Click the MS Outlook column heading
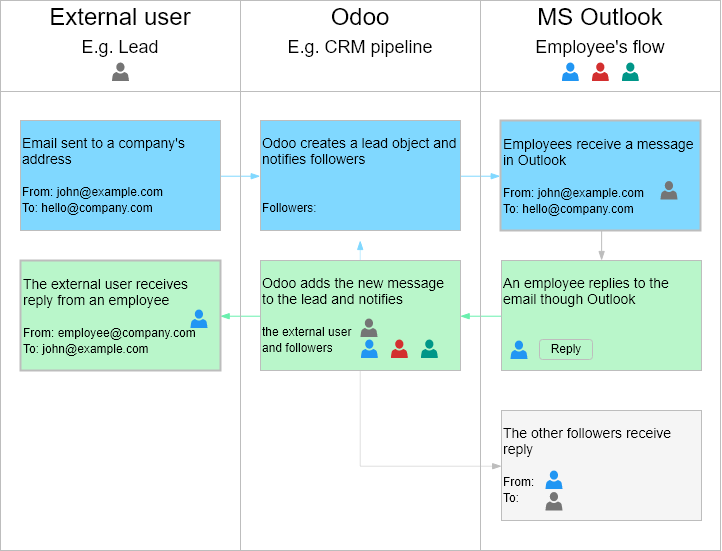The width and height of the screenshot is (722, 551). [600, 17]
